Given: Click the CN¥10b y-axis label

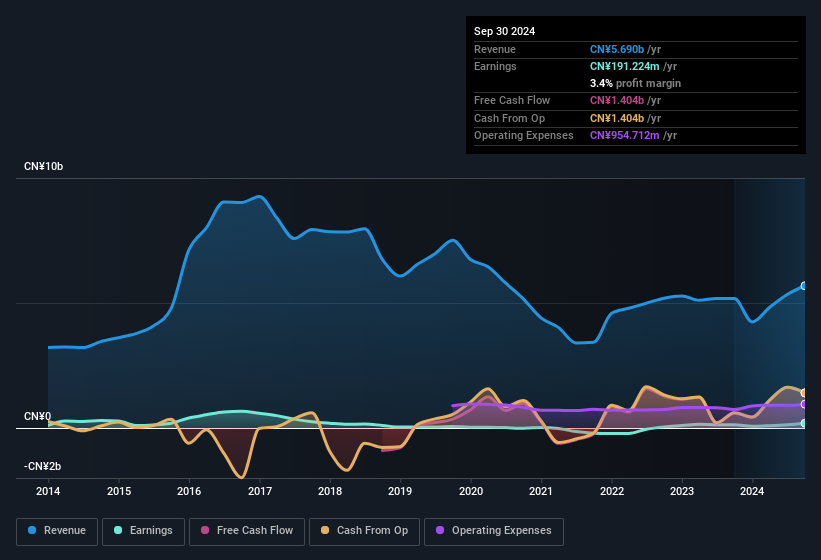Looking at the screenshot, I should [x=44, y=167].
